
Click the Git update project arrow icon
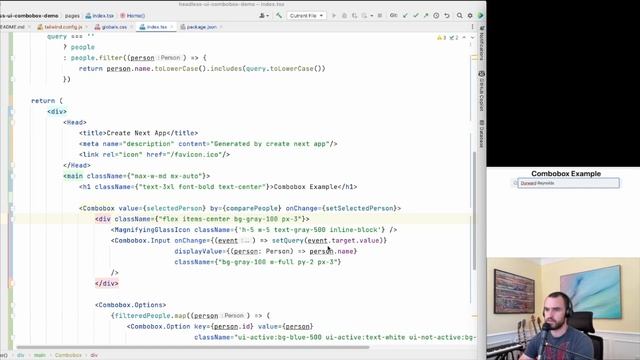pyautogui.click(x=405, y=16)
